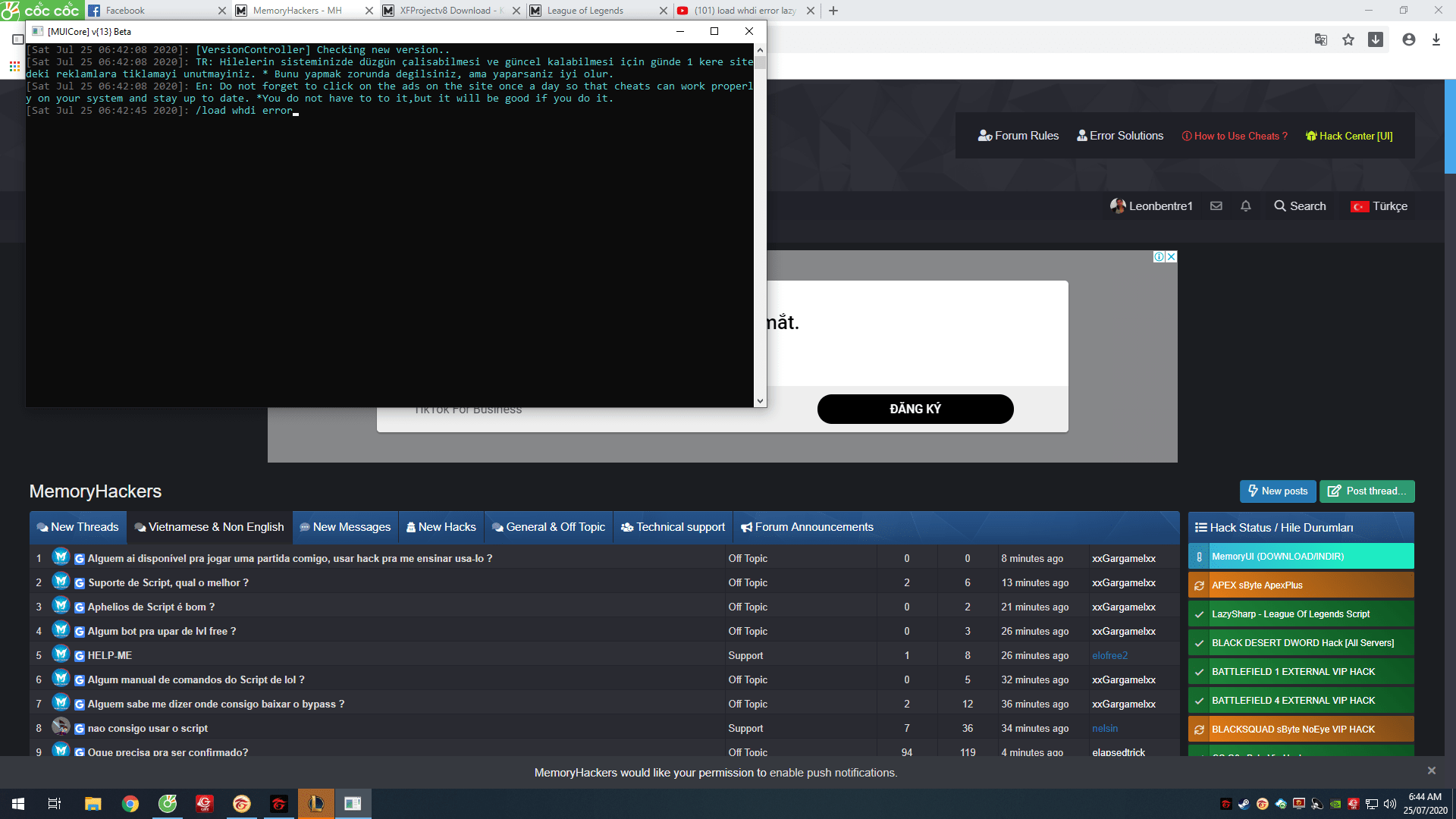Click console window scrollbar up arrow

click(760, 50)
